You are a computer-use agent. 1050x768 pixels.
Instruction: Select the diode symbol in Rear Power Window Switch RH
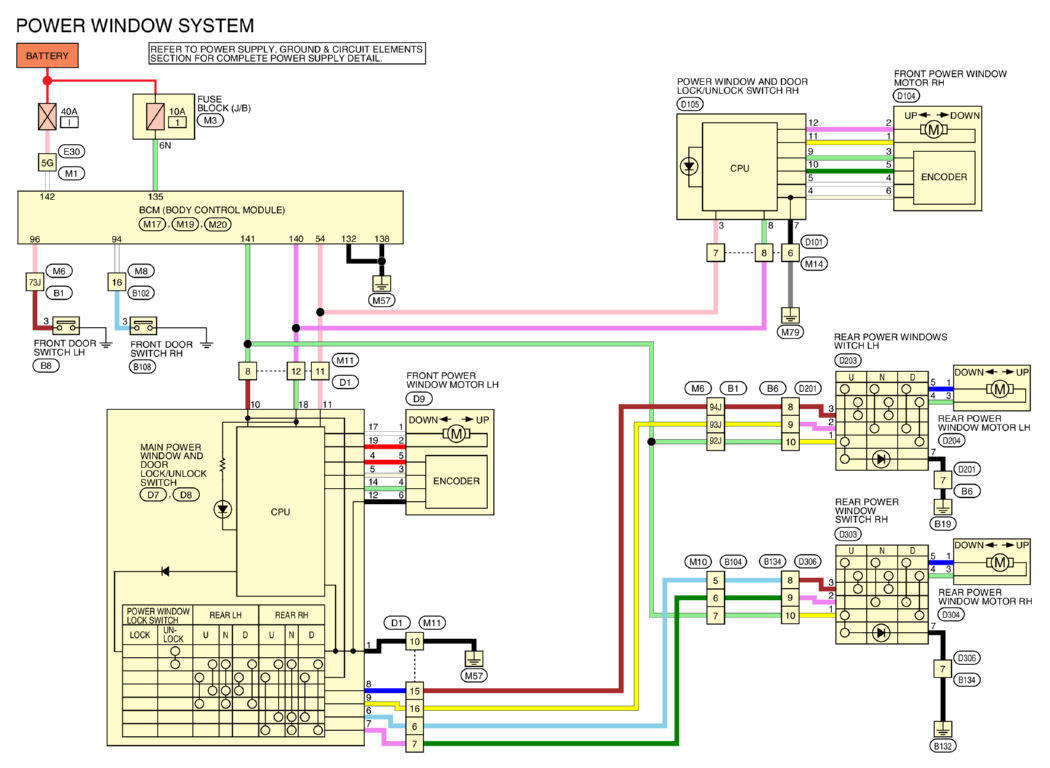881,632
